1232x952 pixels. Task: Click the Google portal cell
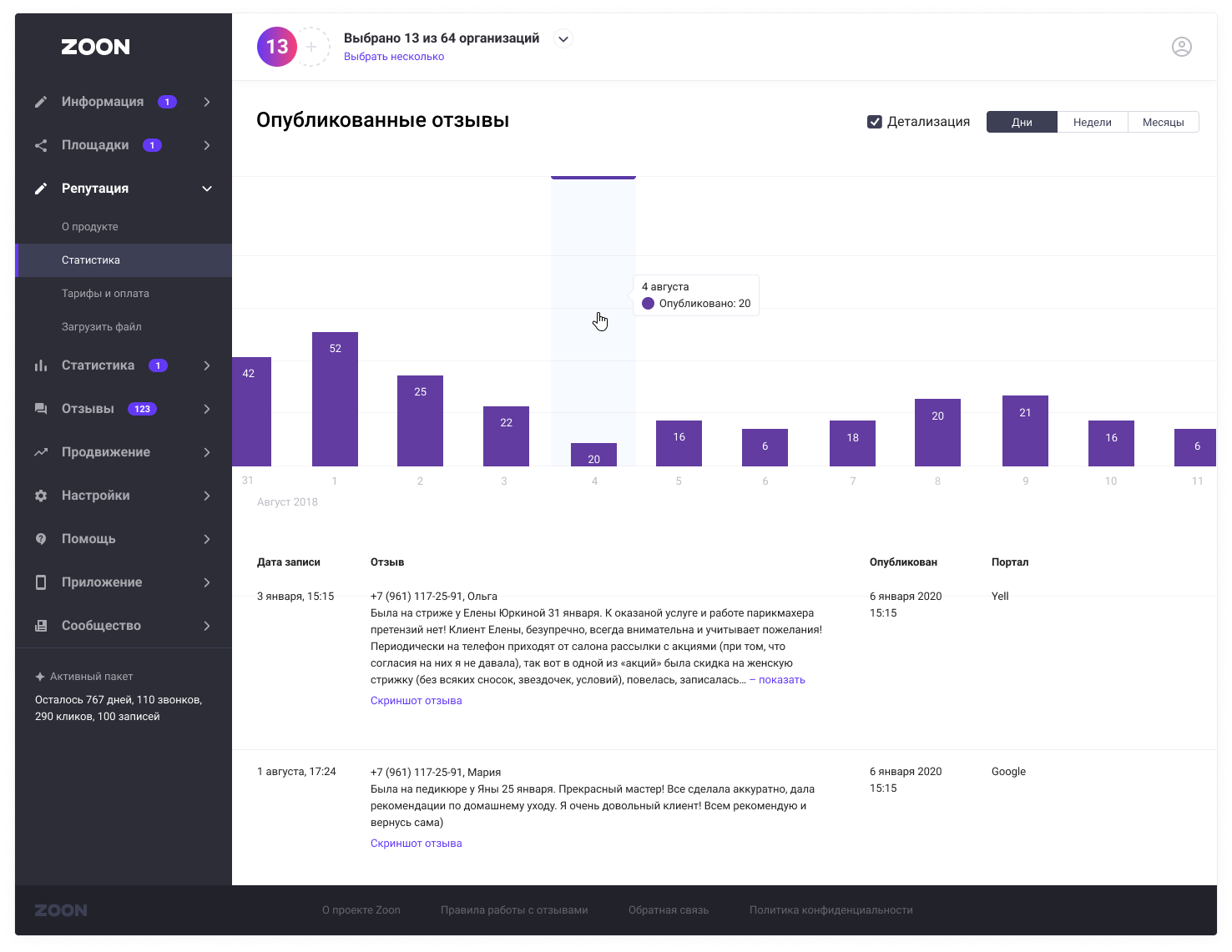1008,772
